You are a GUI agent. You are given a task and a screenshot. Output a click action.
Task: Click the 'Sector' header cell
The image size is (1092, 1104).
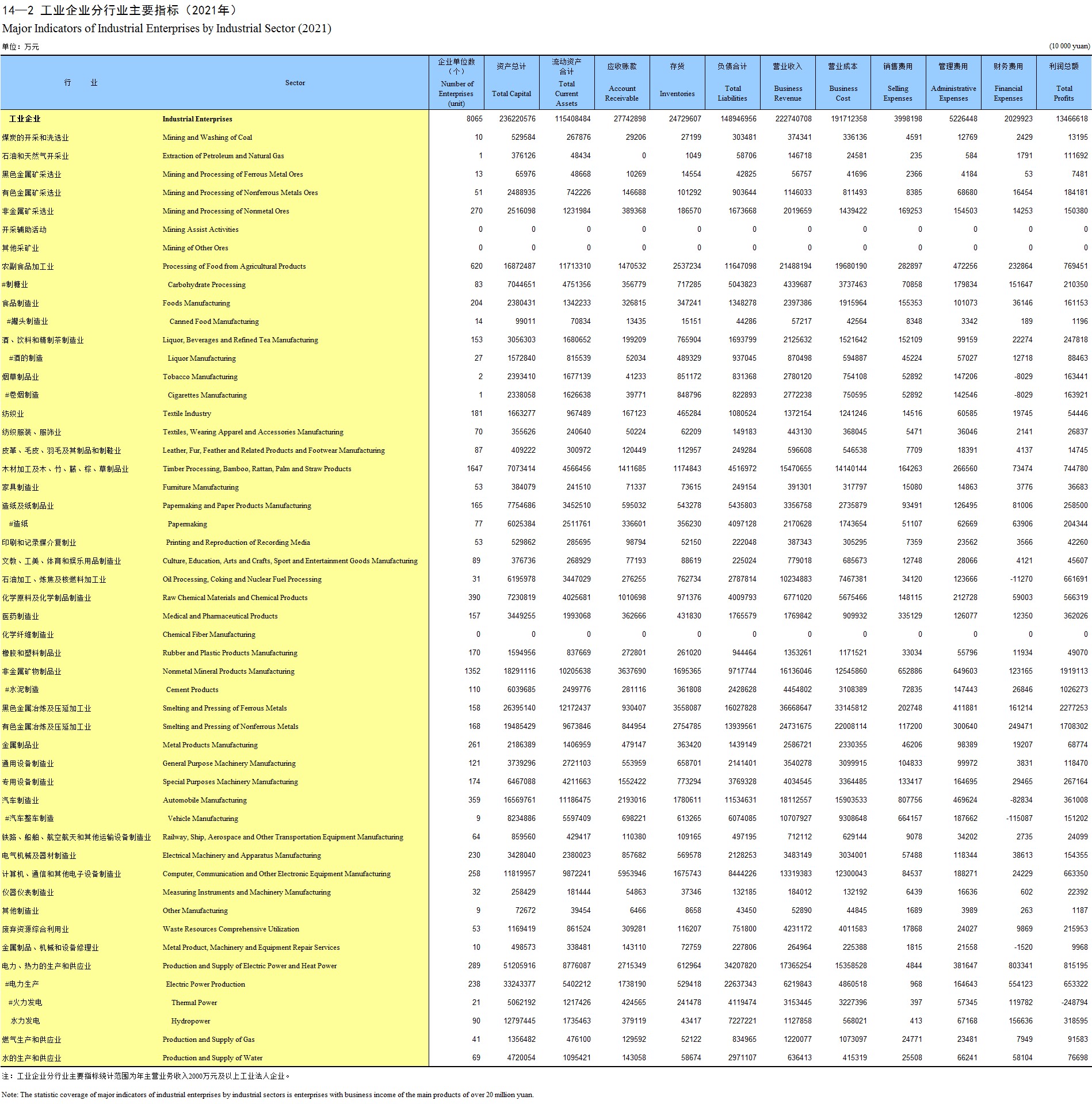[x=295, y=83]
